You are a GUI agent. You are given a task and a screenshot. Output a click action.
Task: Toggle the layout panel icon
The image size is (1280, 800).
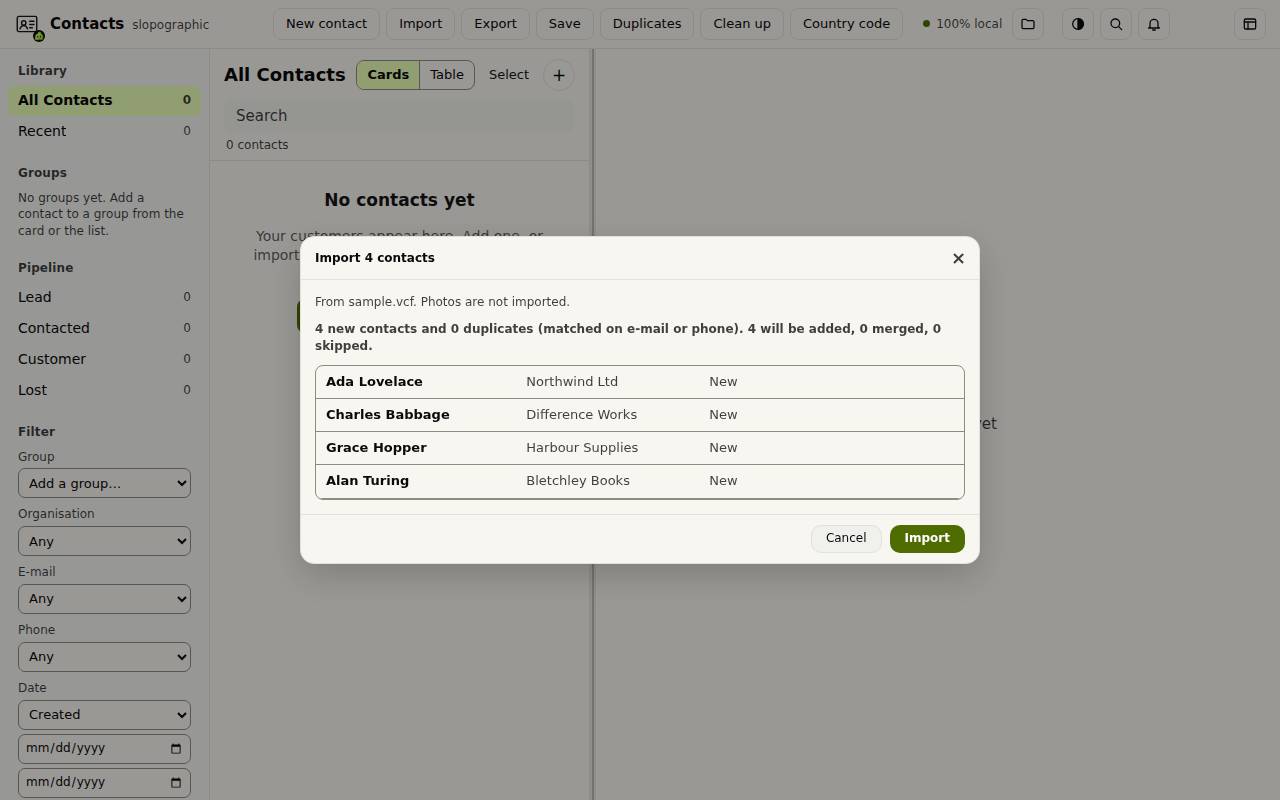coord(1250,24)
